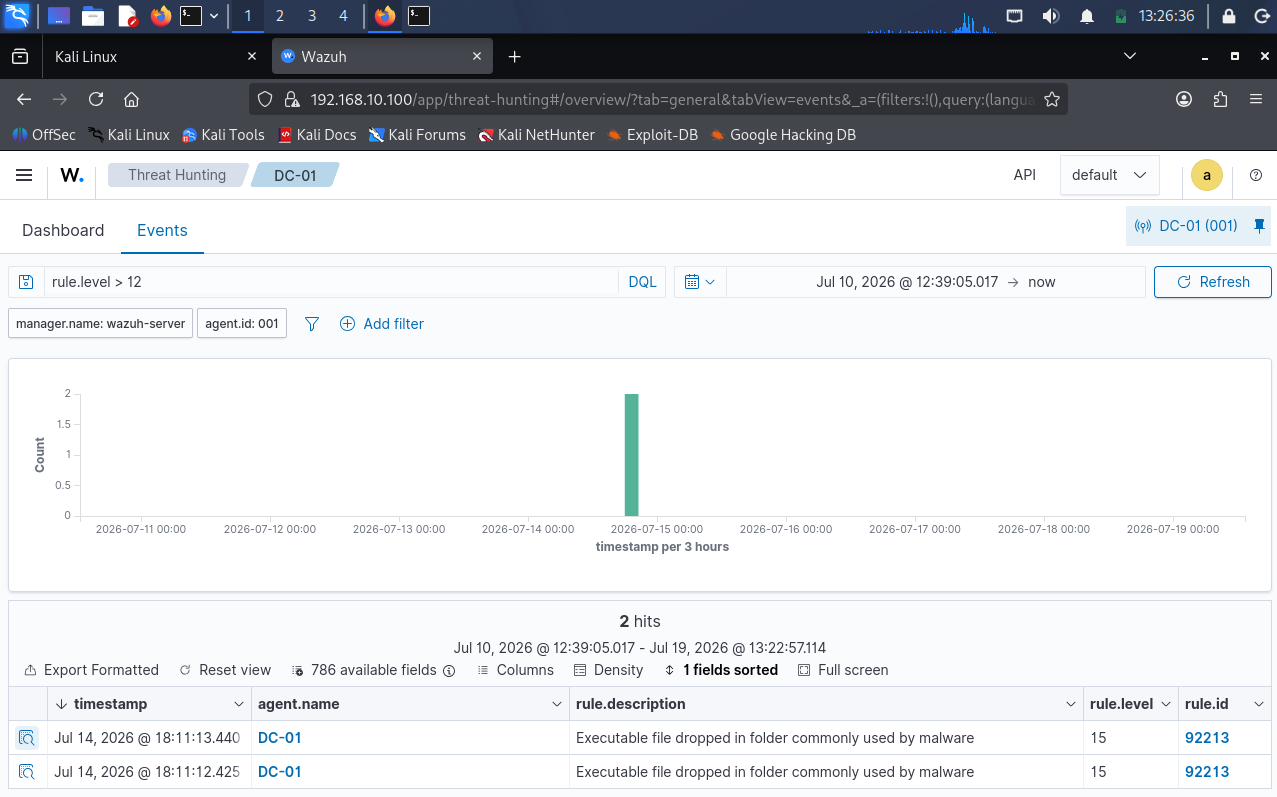Click the date range Jul 10, 2026 start
Screen dimensions: 1277x797
point(907,282)
